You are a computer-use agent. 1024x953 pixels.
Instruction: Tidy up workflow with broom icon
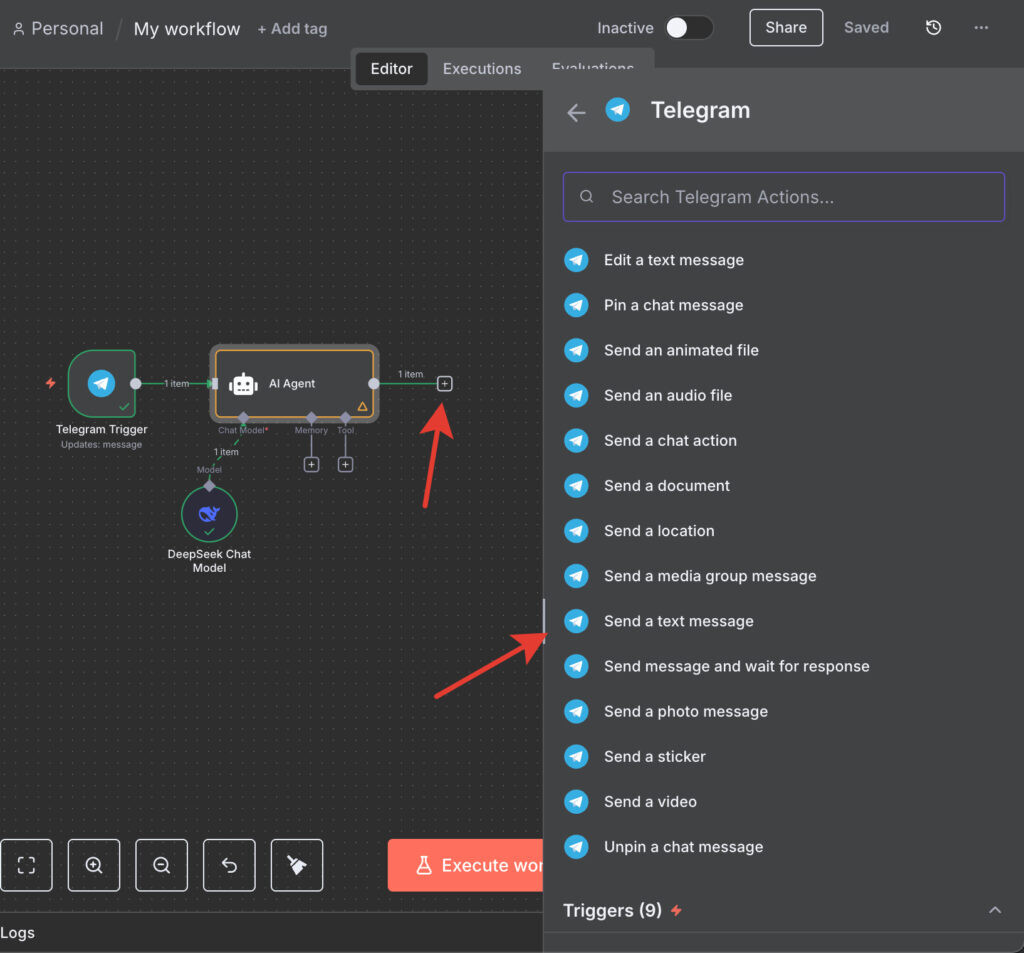pyautogui.click(x=297, y=865)
